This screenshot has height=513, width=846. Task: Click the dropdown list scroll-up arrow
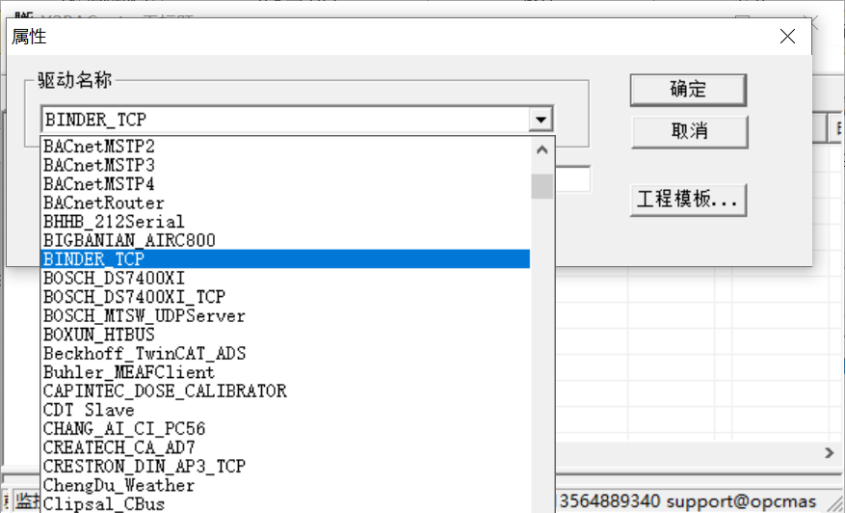coord(542,150)
